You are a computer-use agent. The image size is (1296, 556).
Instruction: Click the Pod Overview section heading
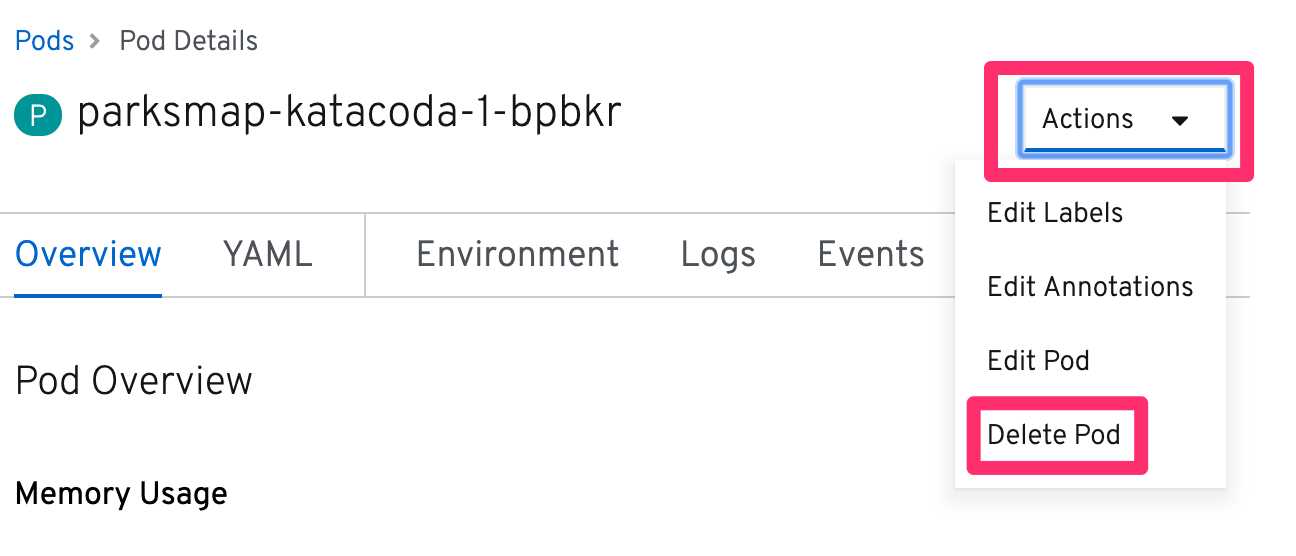point(134,381)
